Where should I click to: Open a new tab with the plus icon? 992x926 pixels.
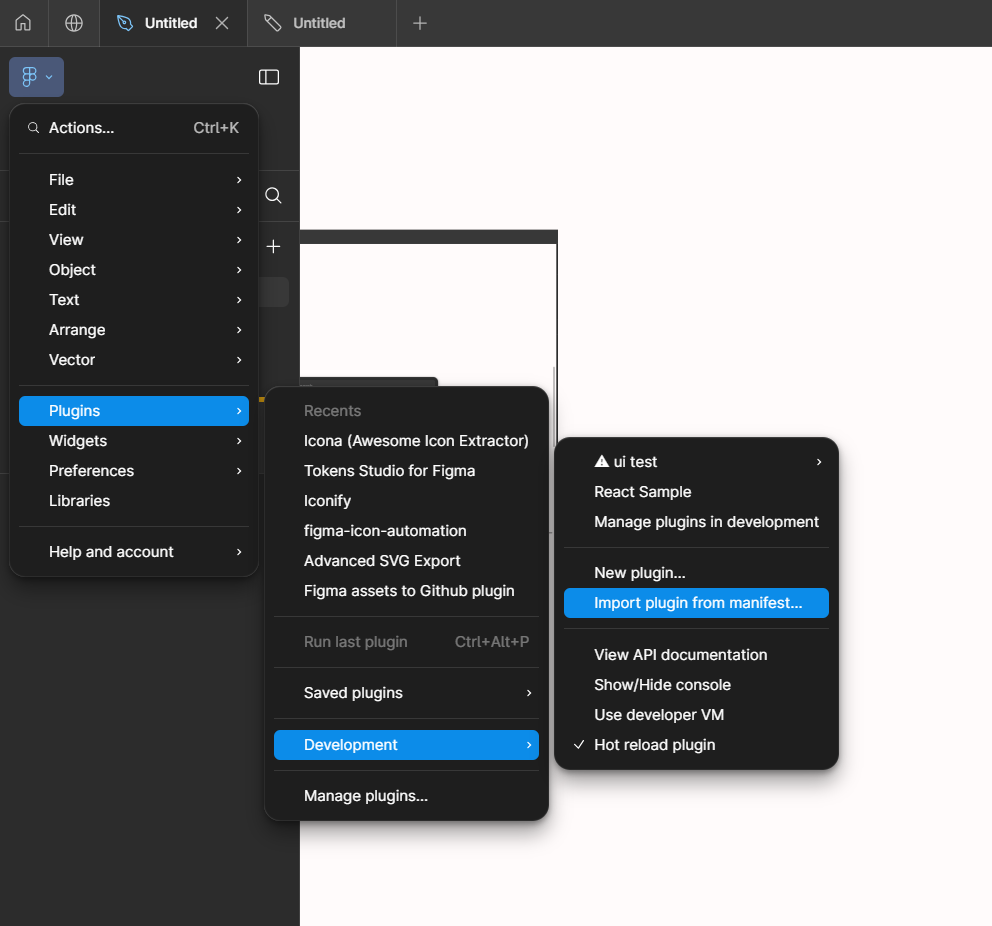pyautogui.click(x=419, y=23)
